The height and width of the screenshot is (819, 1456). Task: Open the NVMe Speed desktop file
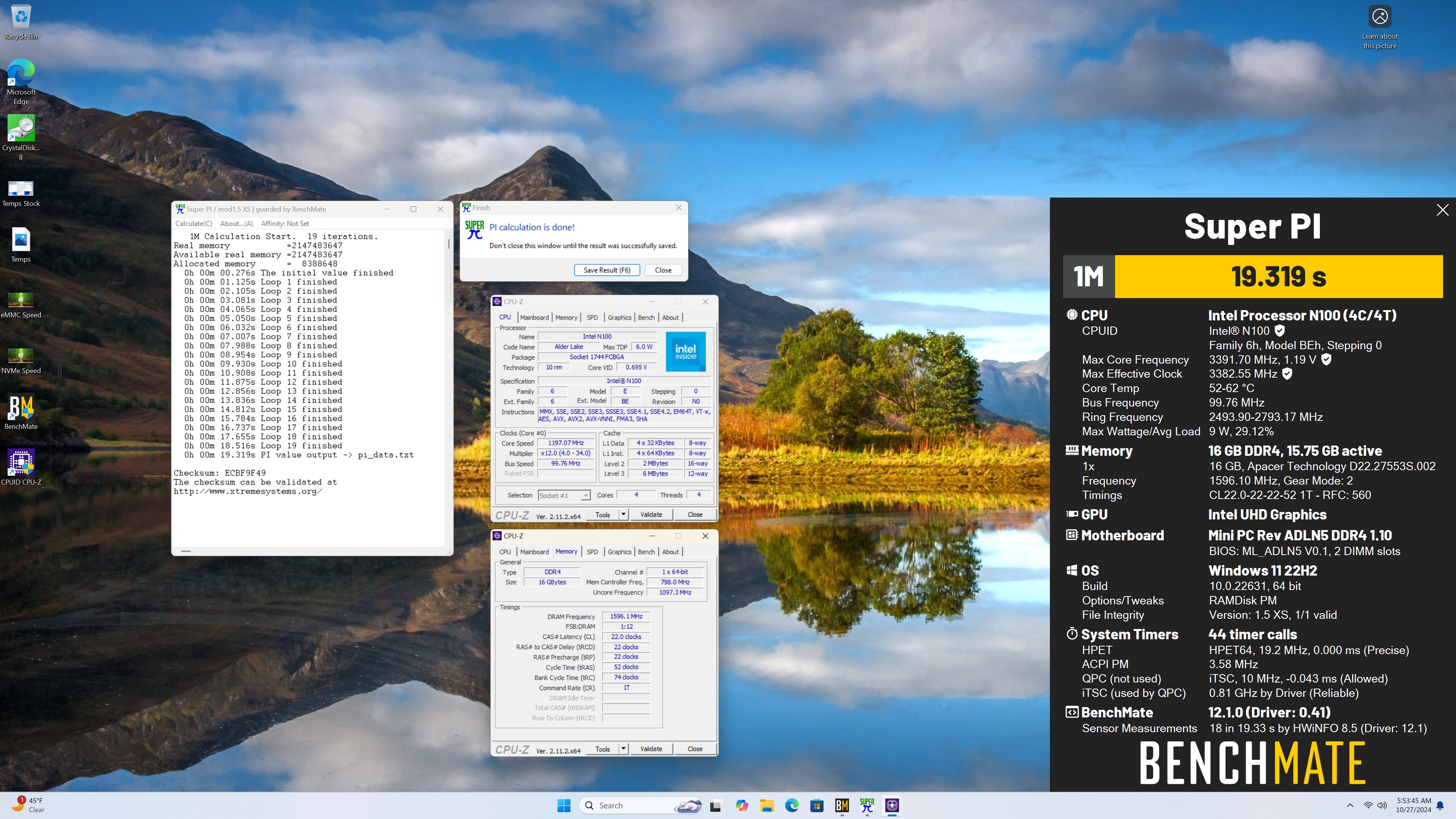(x=21, y=361)
